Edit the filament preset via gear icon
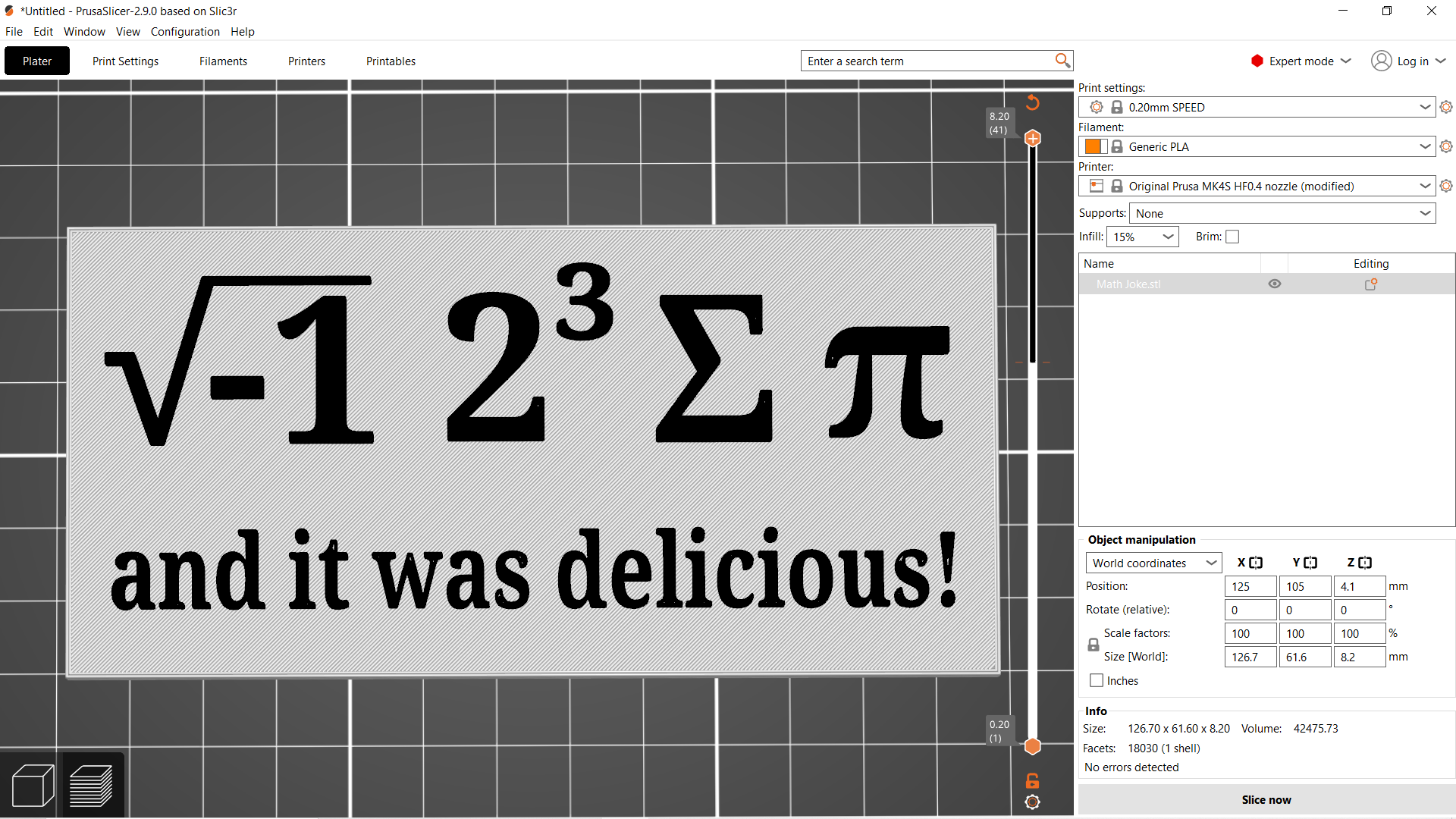Viewport: 1456px width, 819px height. (x=1446, y=146)
